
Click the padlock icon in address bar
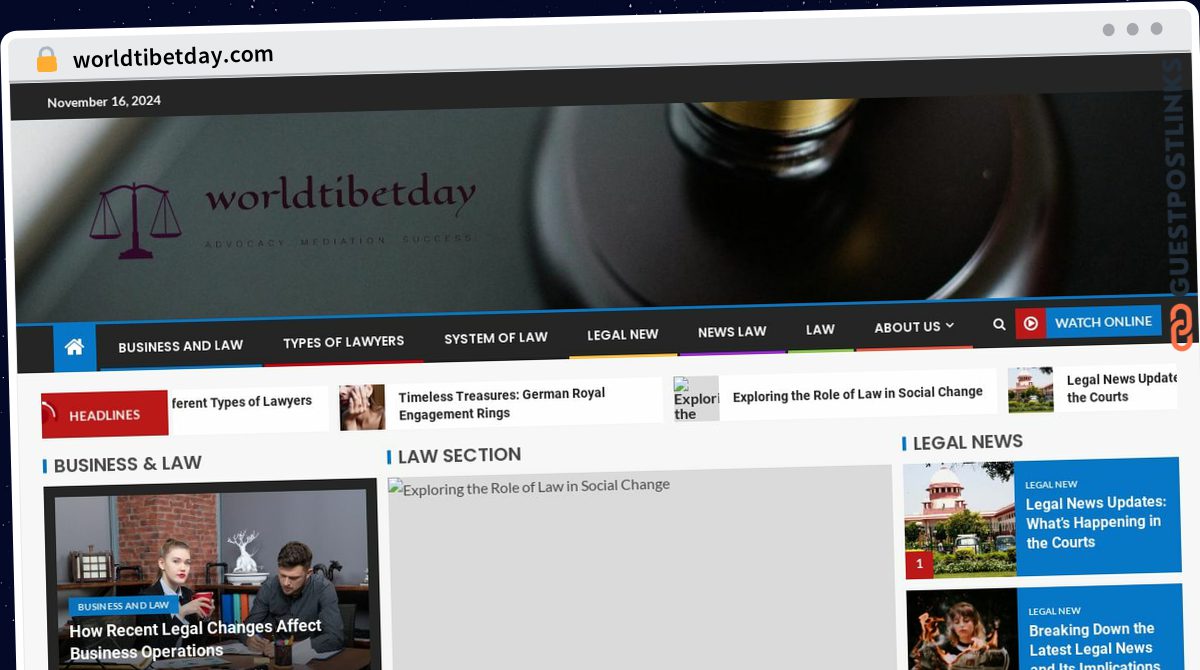click(x=47, y=60)
